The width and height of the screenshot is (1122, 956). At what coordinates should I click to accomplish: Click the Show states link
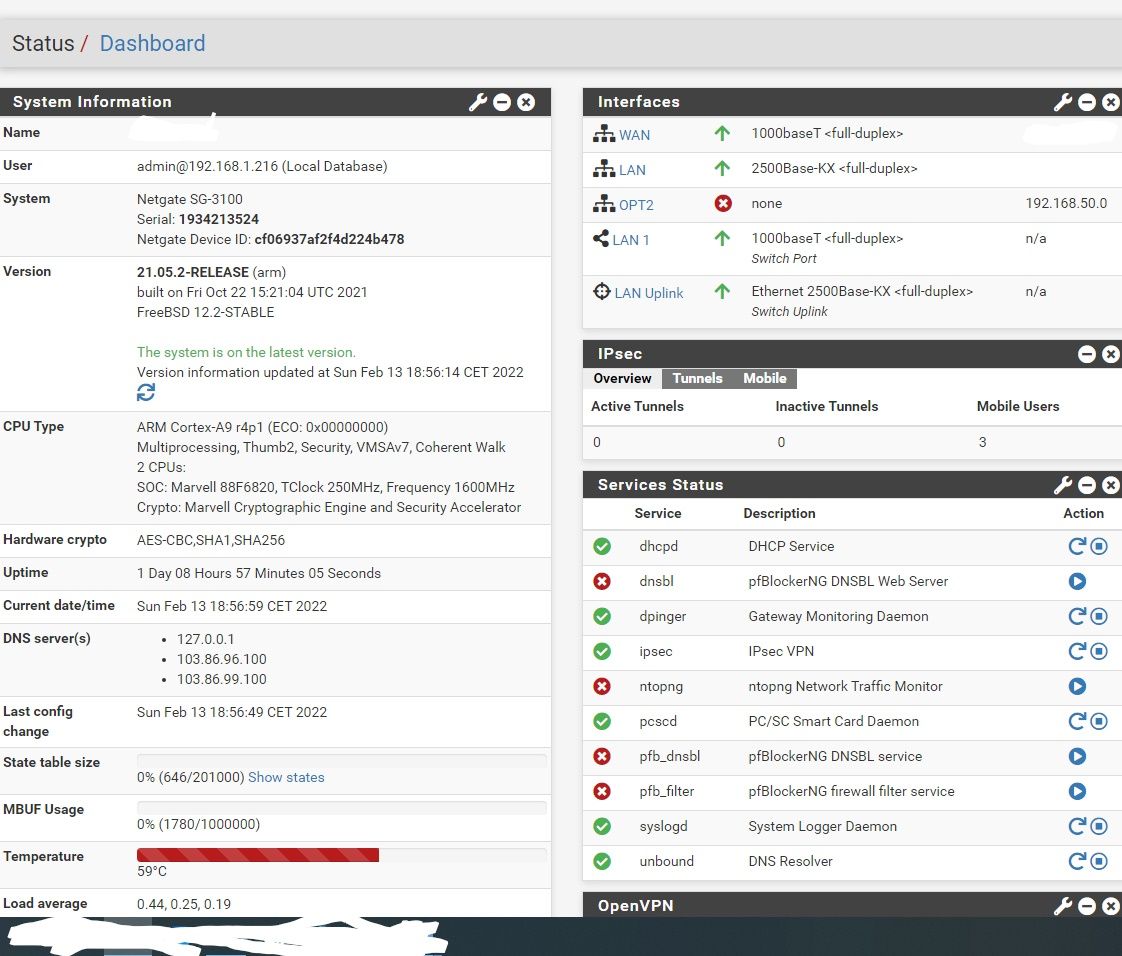pos(286,777)
